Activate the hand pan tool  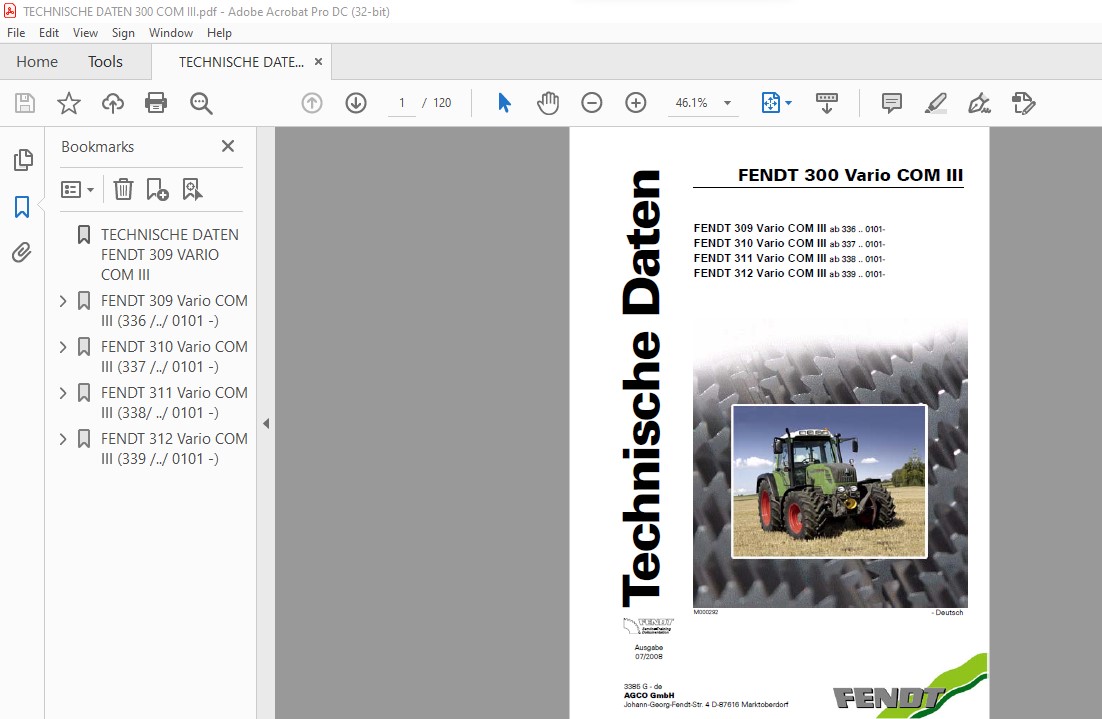coord(548,103)
